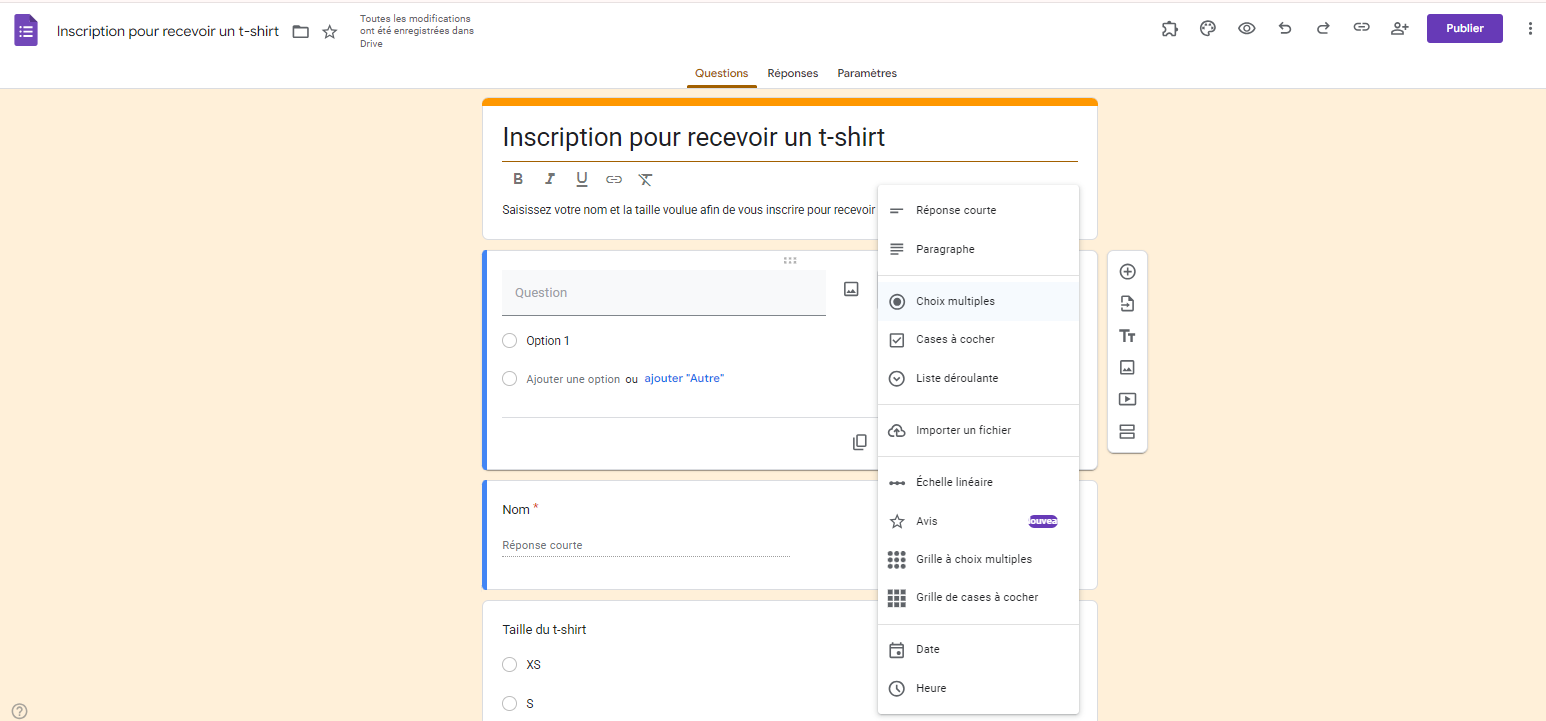The height and width of the screenshot is (721, 1546).
Task: Choose Cases à cocher as question type
Action: (x=955, y=339)
